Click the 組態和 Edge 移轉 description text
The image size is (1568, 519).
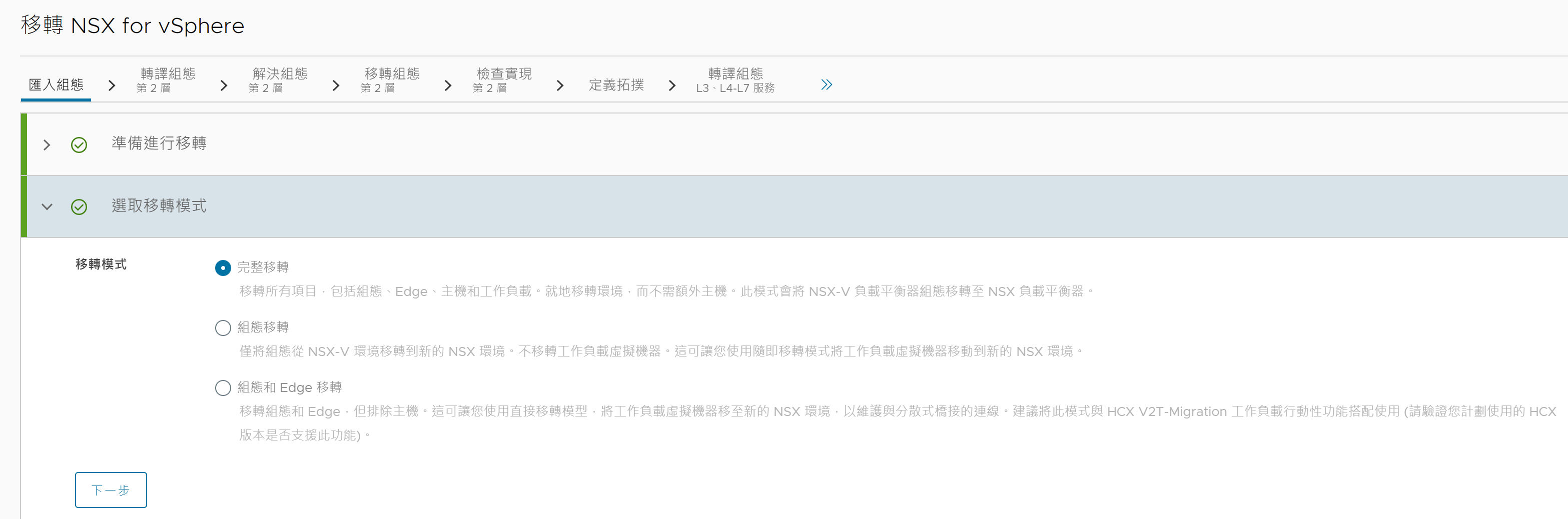[898, 423]
